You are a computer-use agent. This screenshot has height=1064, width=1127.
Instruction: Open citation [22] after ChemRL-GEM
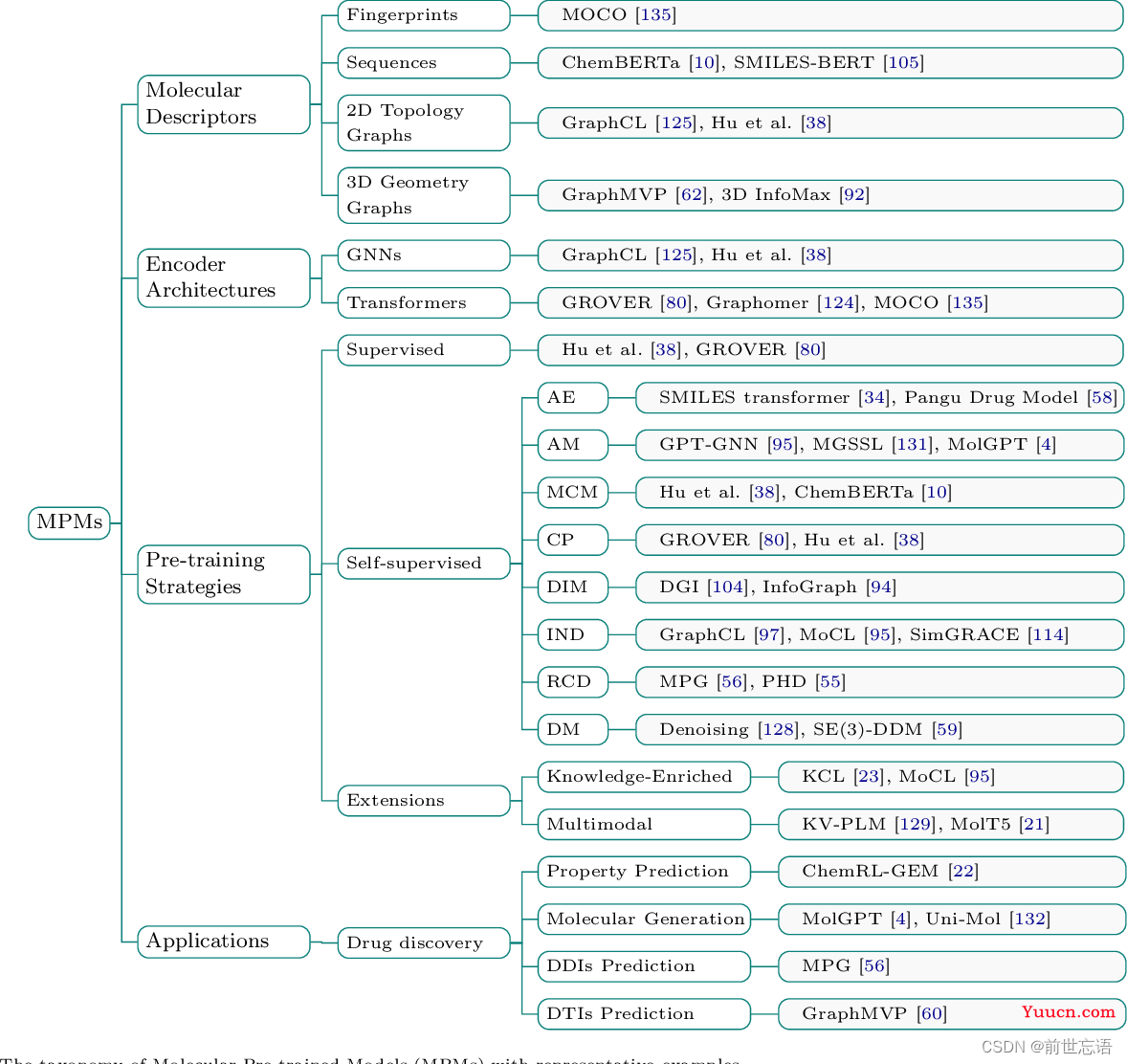[963, 872]
